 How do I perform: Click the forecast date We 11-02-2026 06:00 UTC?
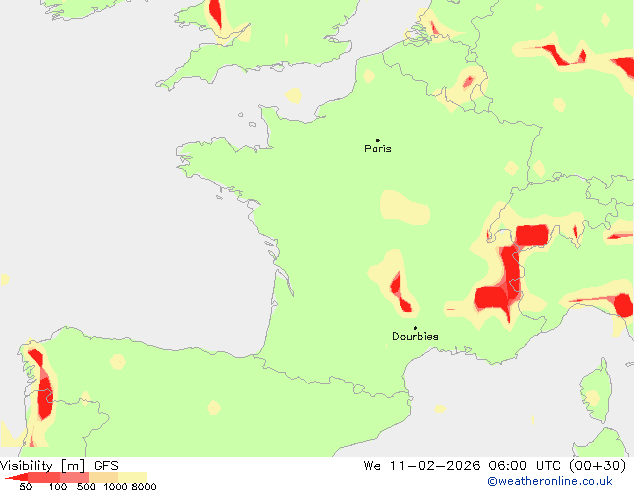[464, 466]
